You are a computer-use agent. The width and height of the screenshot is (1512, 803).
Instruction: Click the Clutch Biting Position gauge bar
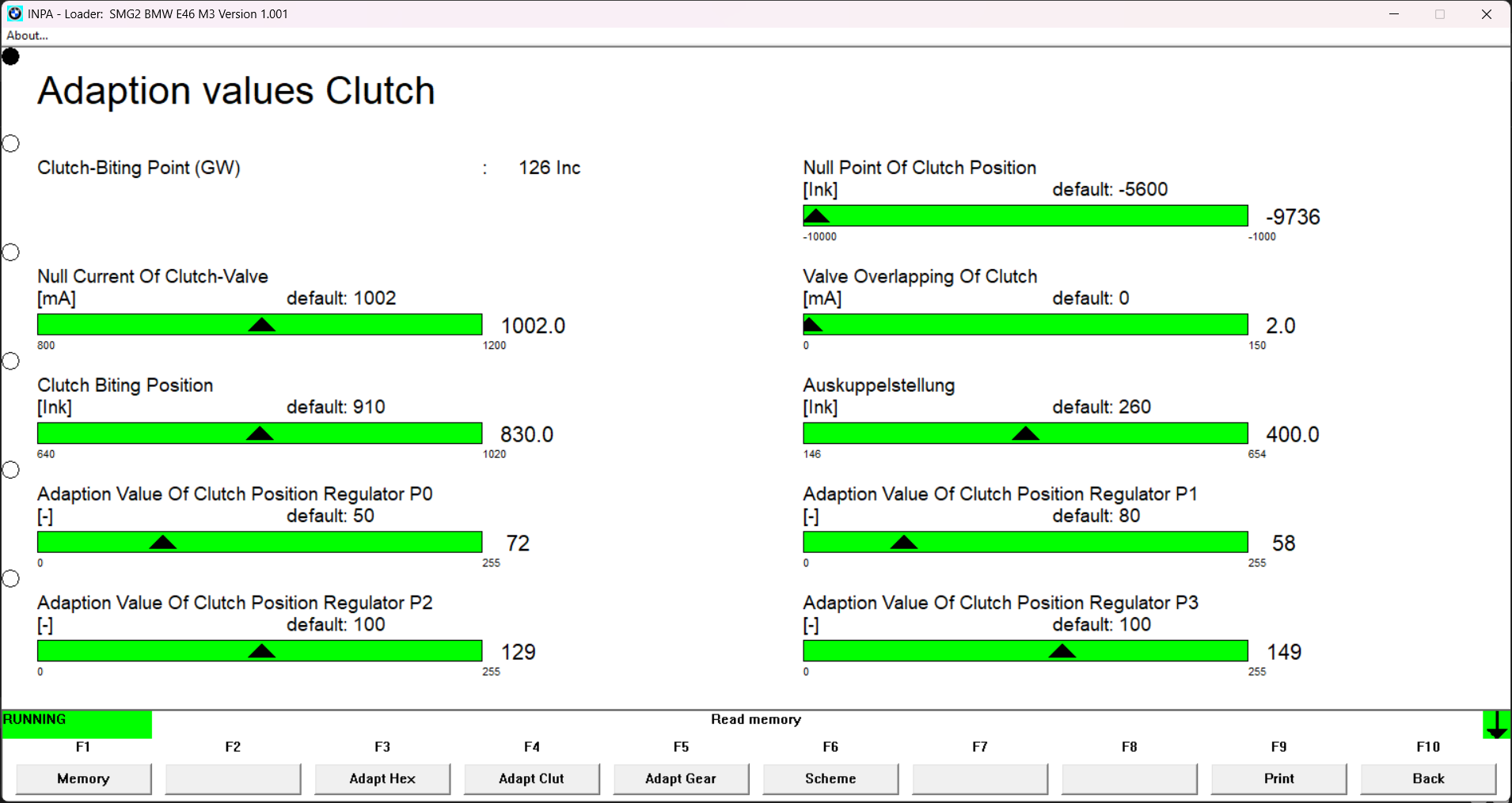(x=260, y=434)
